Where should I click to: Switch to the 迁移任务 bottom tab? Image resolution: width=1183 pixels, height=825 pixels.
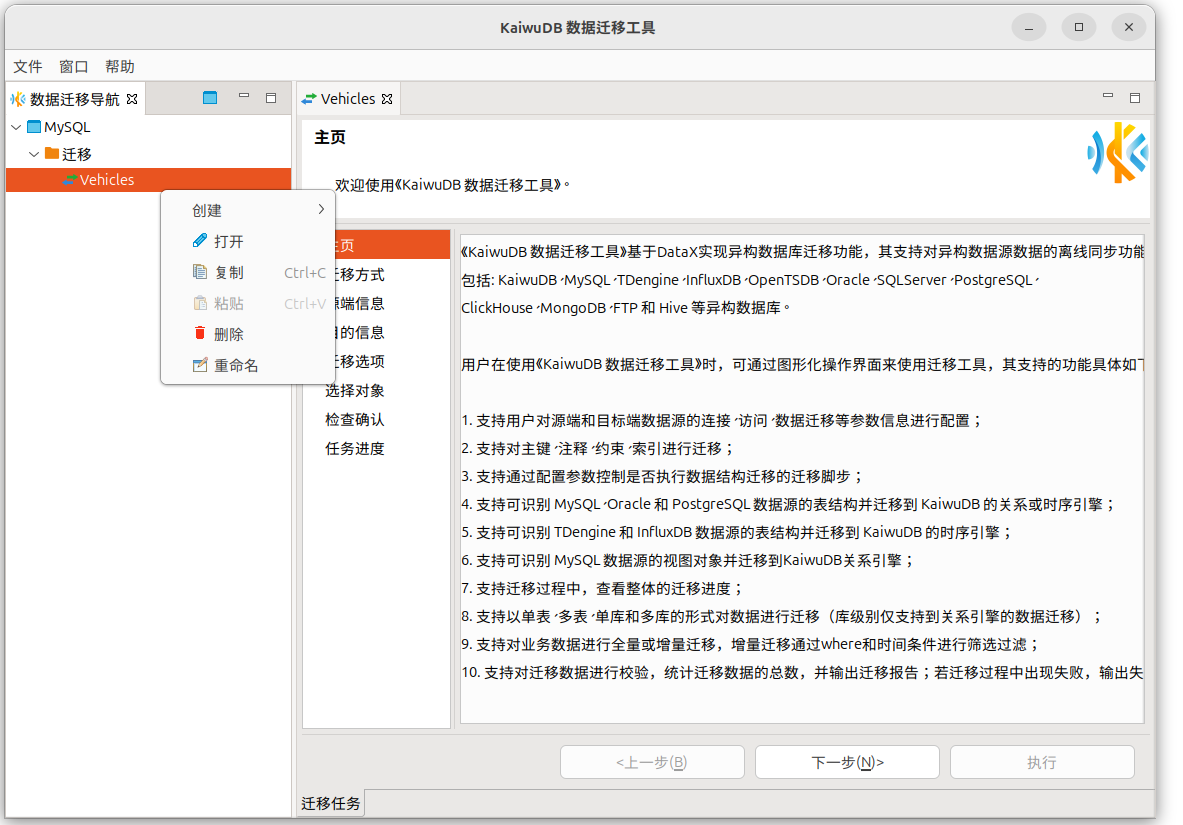[x=331, y=803]
